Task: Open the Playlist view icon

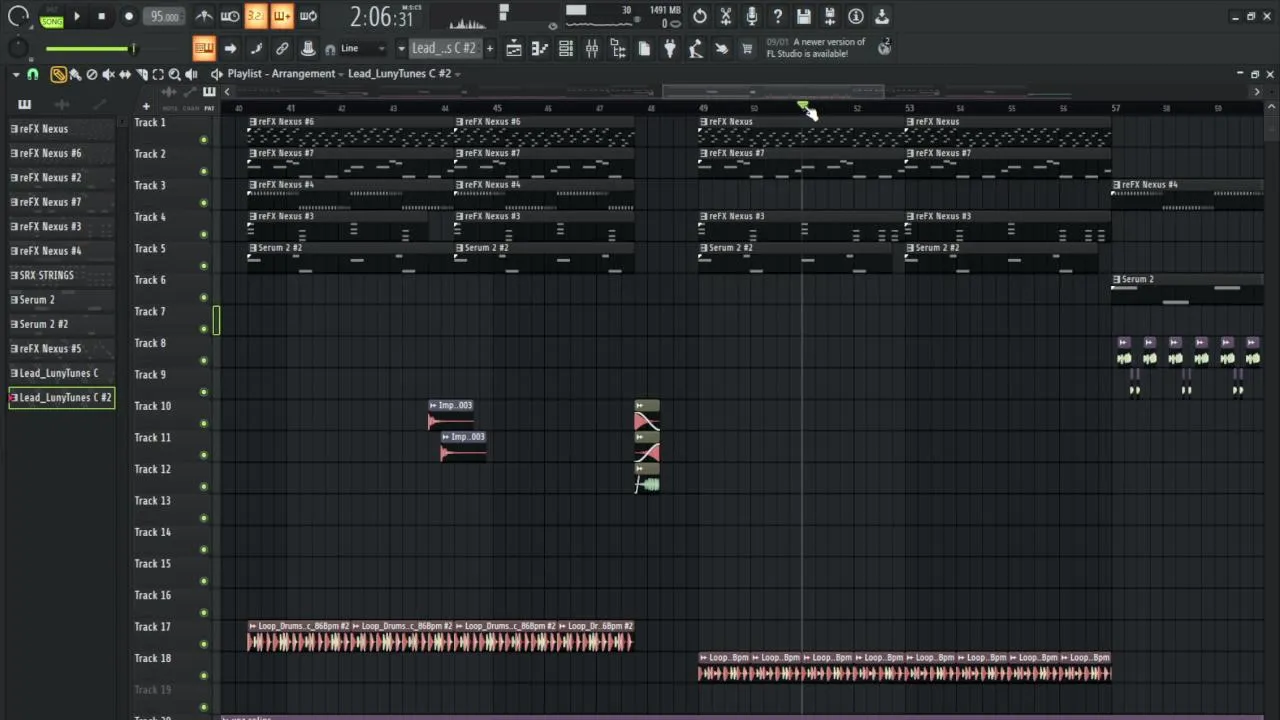Action: point(513,48)
